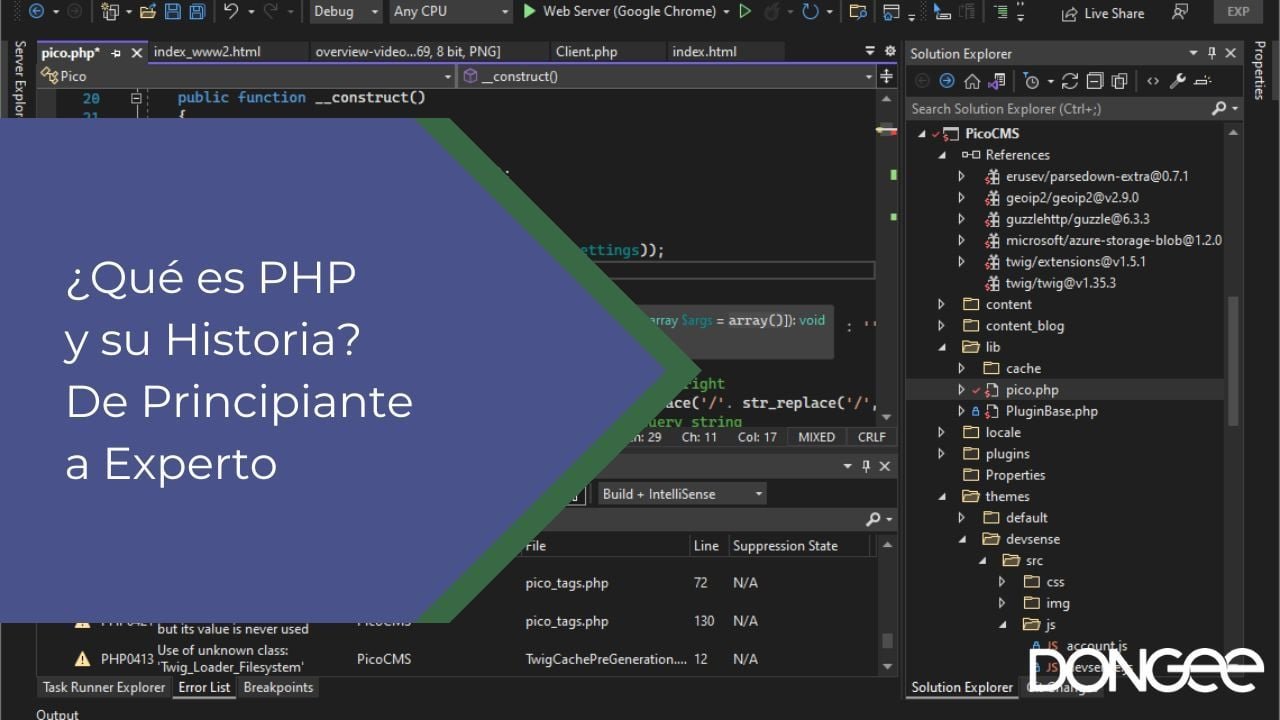The width and height of the screenshot is (1280, 720).
Task: Click the Collapse All icon in Solution Explorer
Action: tap(1095, 81)
